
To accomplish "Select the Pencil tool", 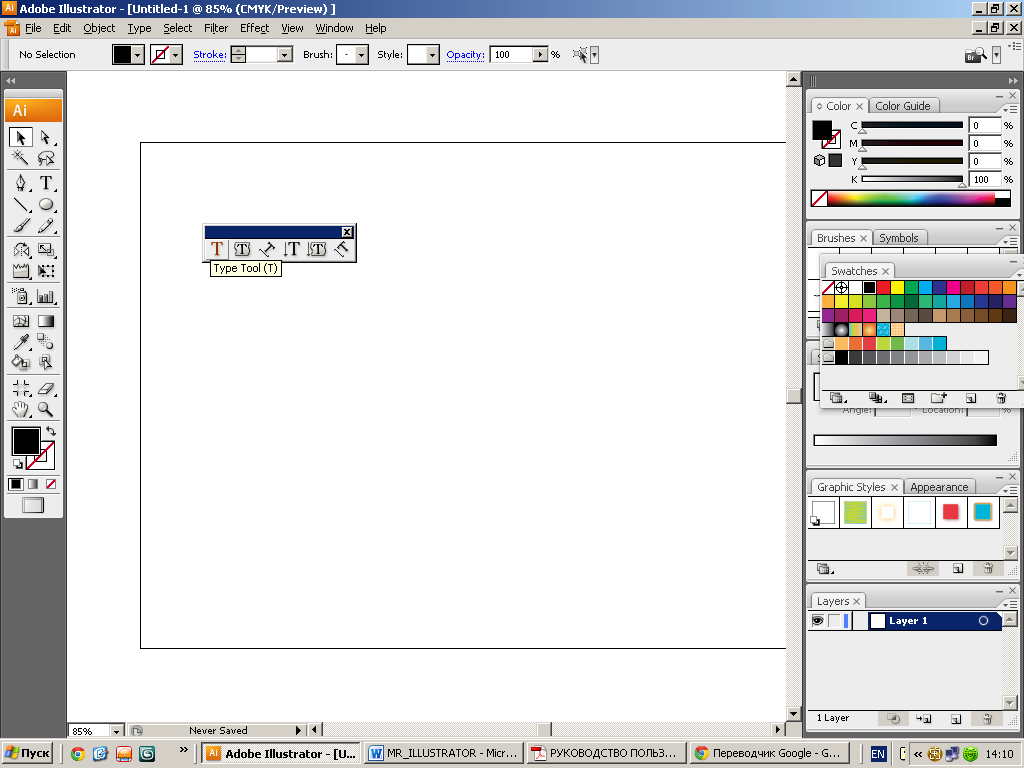I will pyautogui.click(x=45, y=225).
